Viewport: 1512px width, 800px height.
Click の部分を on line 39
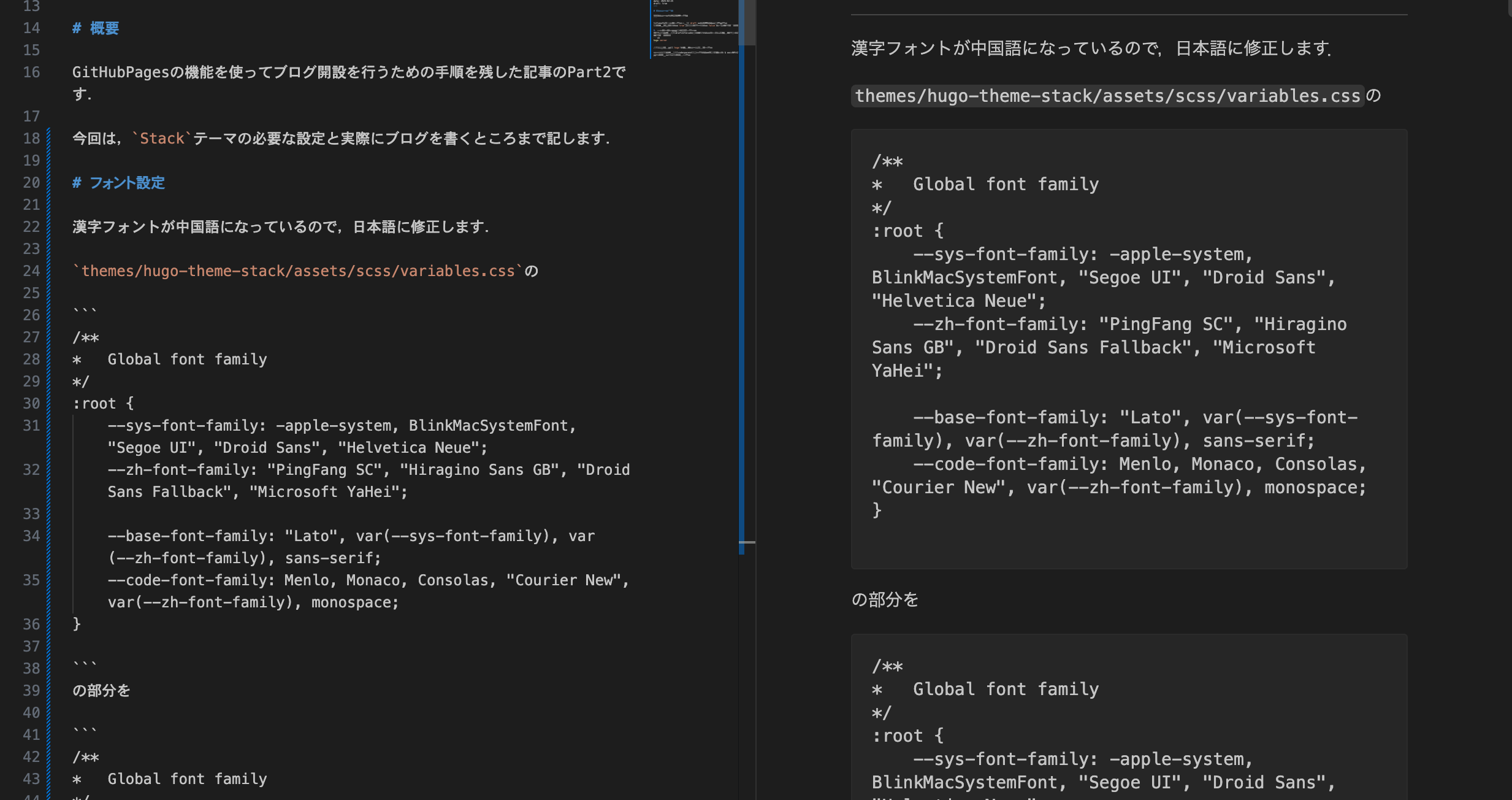[x=100, y=690]
